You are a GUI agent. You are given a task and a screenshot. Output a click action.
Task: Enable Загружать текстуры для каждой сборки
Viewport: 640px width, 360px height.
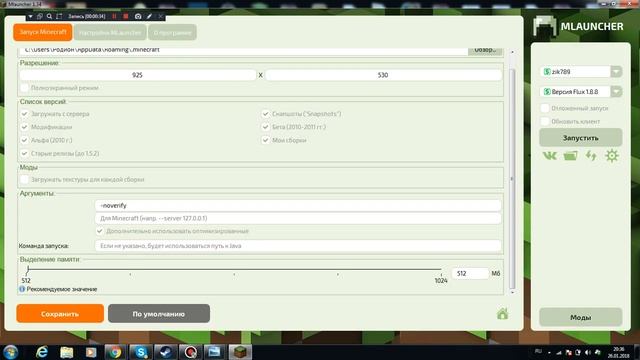24,179
